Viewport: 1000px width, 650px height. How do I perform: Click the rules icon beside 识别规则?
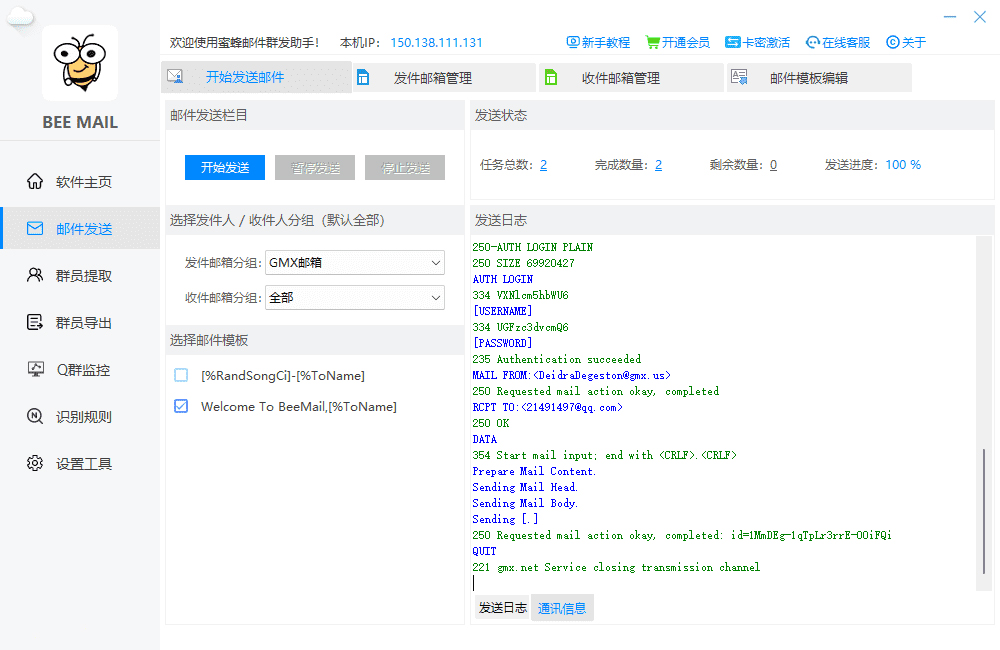pyautogui.click(x=35, y=416)
